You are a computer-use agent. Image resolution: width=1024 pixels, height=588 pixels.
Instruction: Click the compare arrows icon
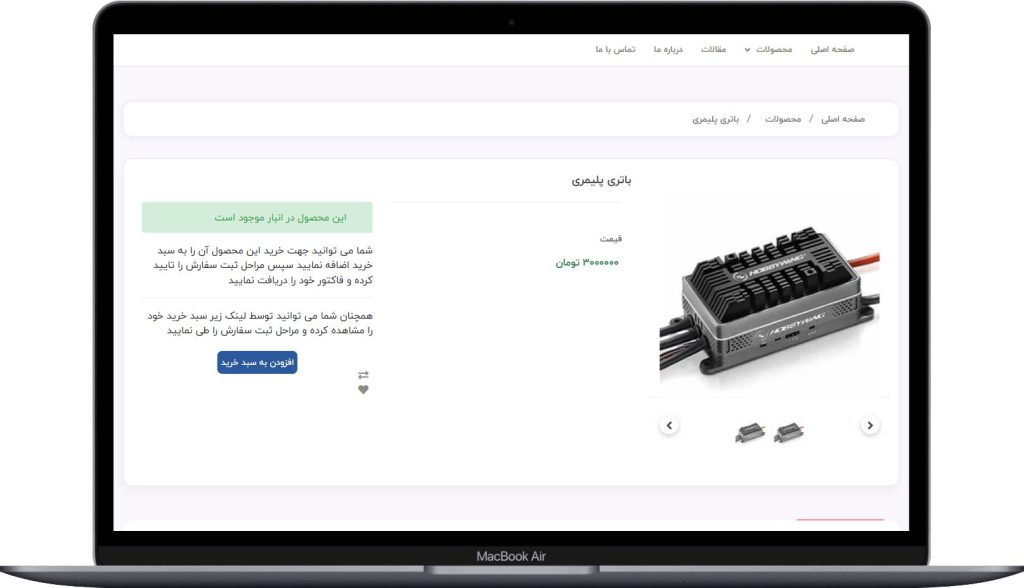363,375
